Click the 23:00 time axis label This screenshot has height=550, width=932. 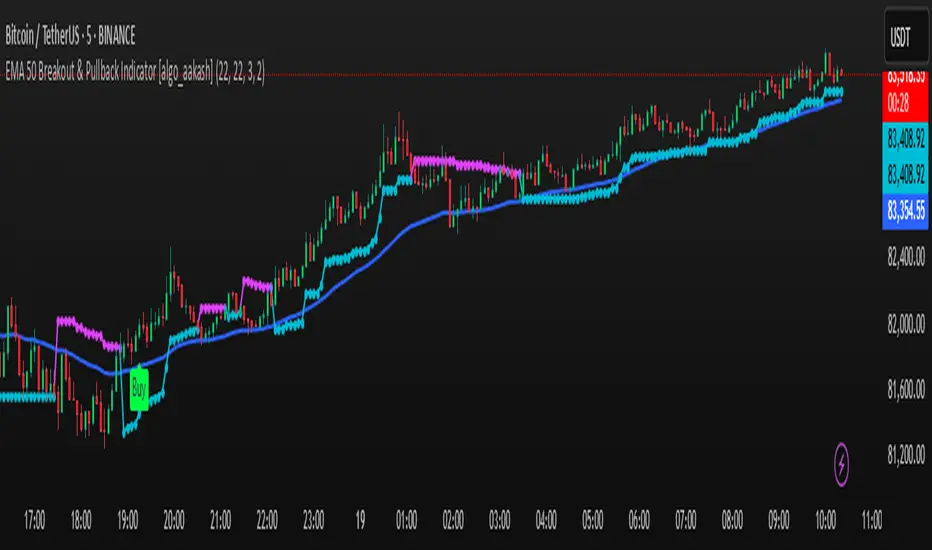tap(313, 520)
